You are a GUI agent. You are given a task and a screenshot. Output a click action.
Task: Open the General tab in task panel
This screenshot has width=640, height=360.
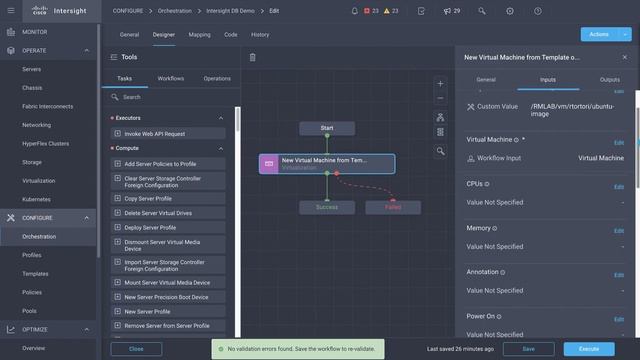[x=486, y=80]
